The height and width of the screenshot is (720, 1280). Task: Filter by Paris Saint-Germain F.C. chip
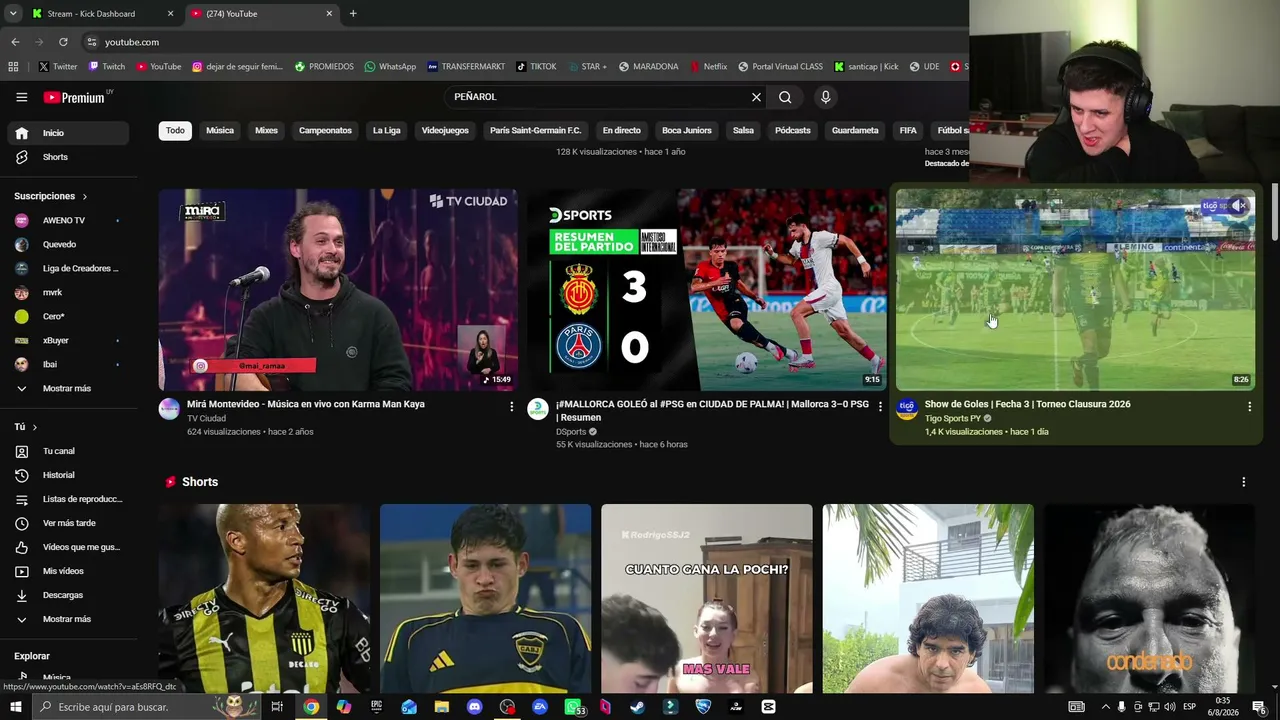click(535, 131)
